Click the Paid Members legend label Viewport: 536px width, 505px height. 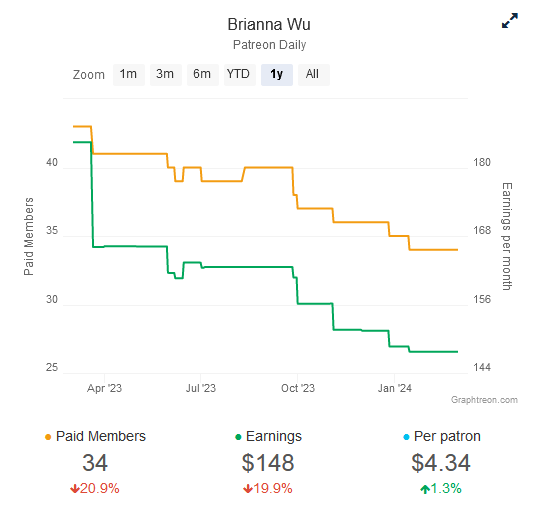tap(101, 437)
